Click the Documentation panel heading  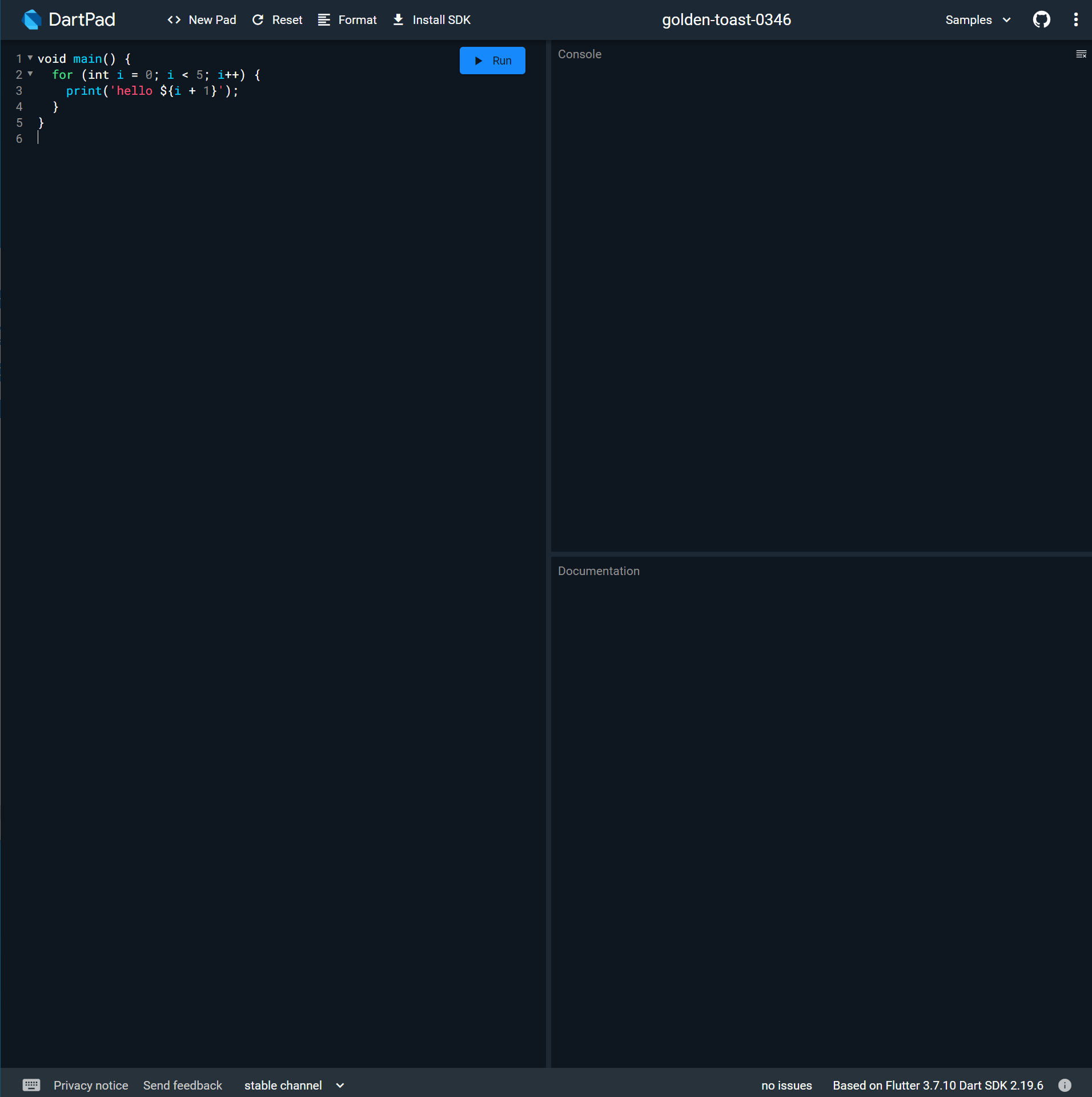point(599,571)
